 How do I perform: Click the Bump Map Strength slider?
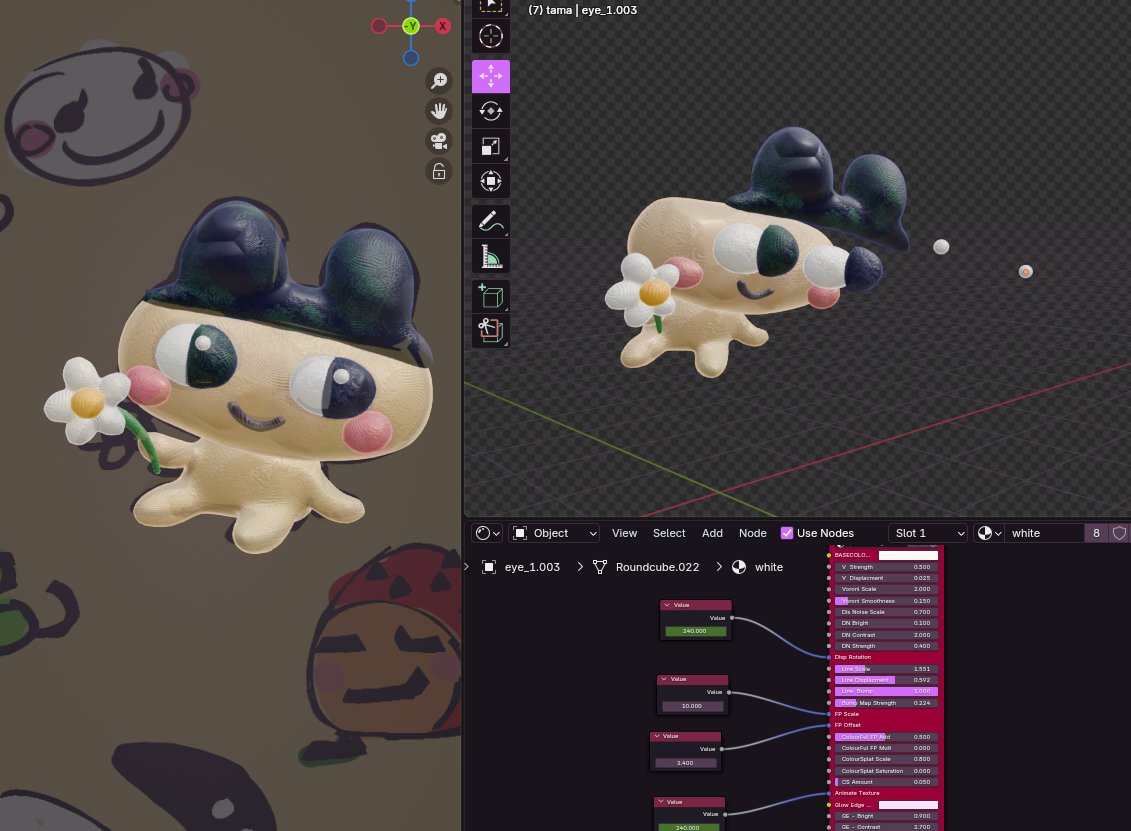886,703
